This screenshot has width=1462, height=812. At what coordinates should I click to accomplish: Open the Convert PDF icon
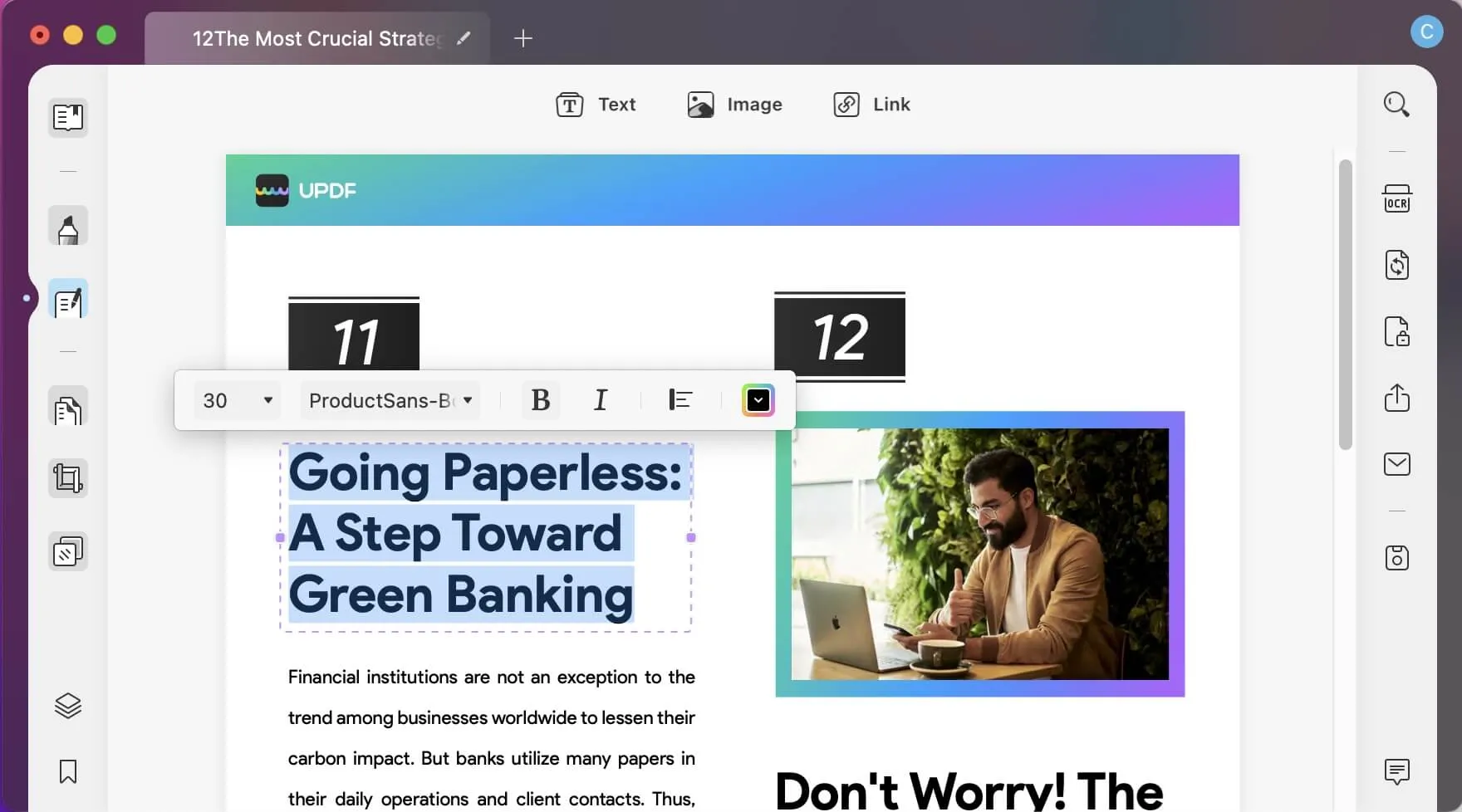point(1396,266)
